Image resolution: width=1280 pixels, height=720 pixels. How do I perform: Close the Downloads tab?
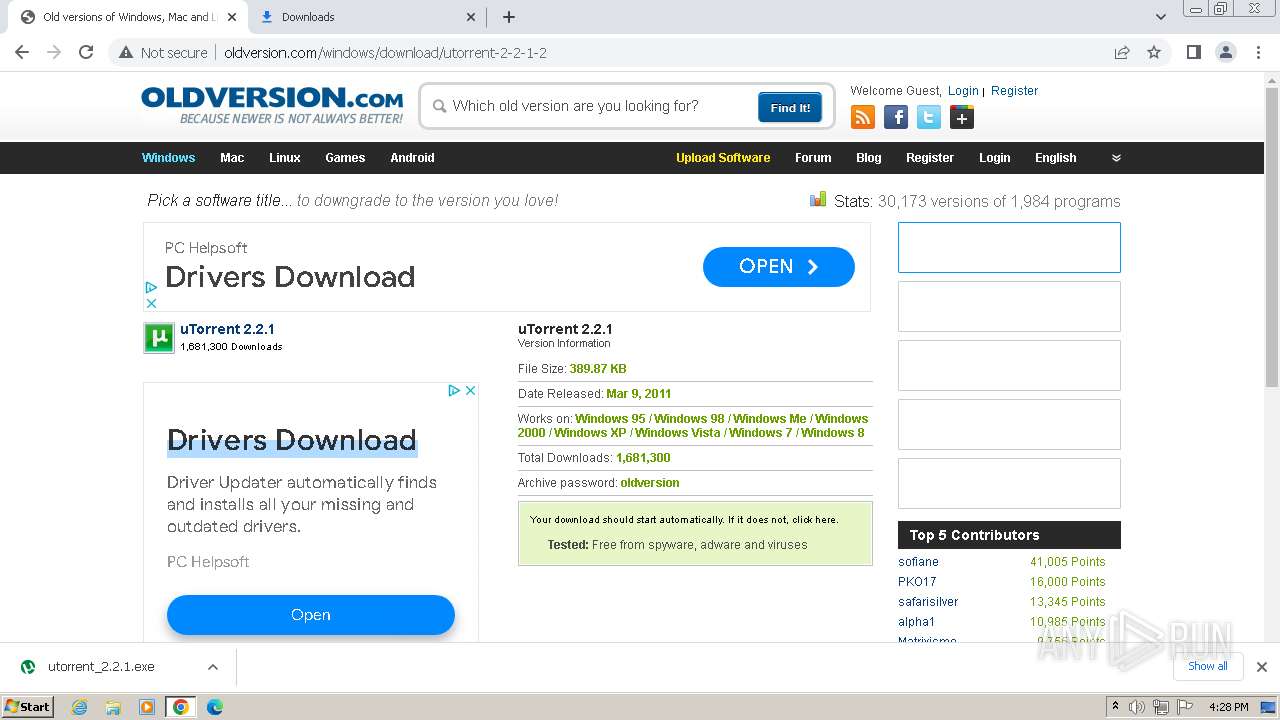(472, 17)
